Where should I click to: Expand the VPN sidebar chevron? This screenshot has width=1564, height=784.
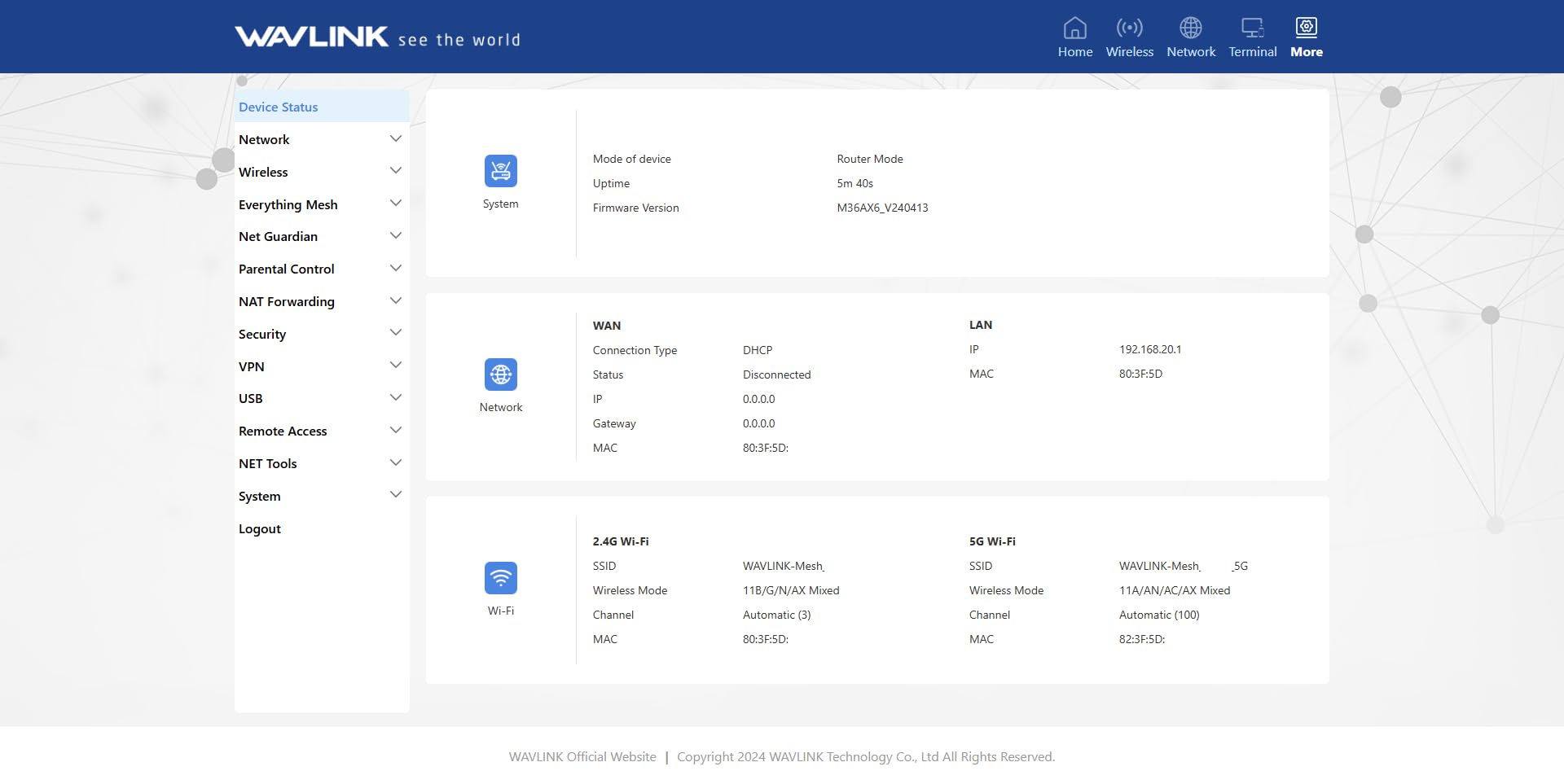396,366
